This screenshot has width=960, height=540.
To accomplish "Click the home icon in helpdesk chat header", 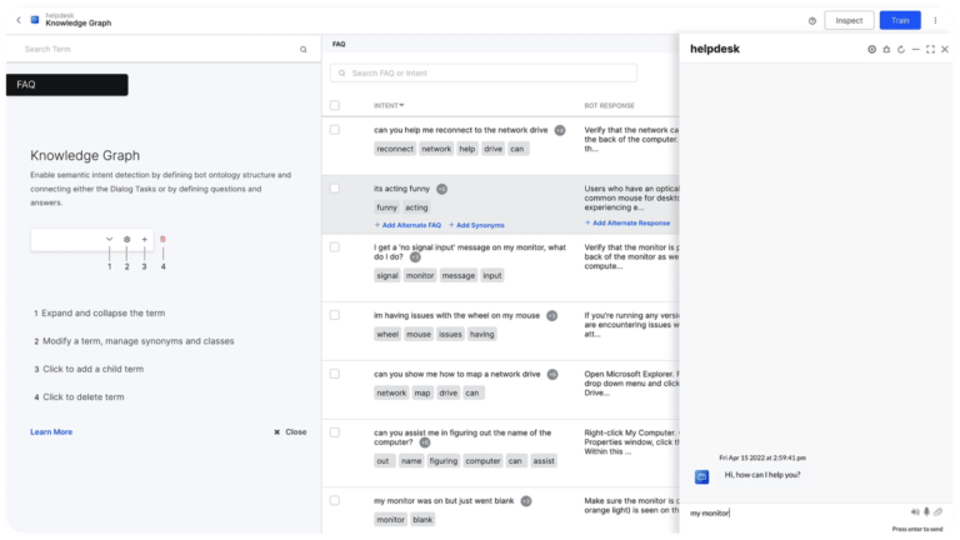I will pos(886,49).
